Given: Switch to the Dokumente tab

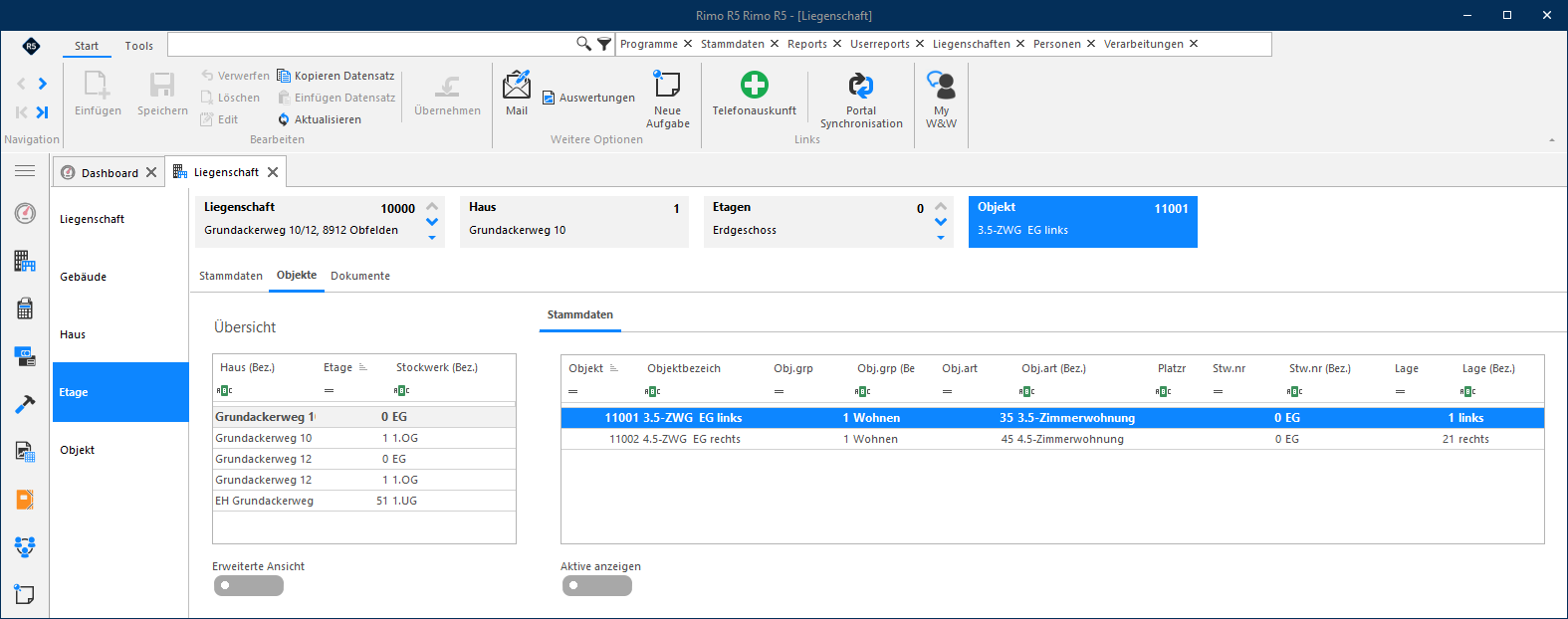Looking at the screenshot, I should tap(360, 276).
